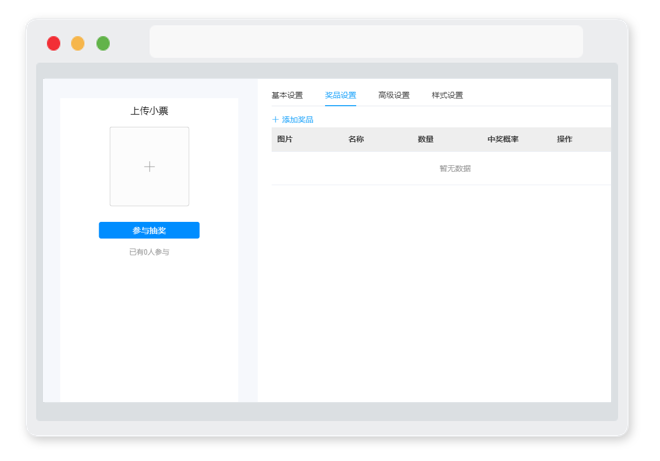Open the 基本设置 tab
Image resolution: width=660 pixels, height=461 pixels.
click(x=287, y=95)
